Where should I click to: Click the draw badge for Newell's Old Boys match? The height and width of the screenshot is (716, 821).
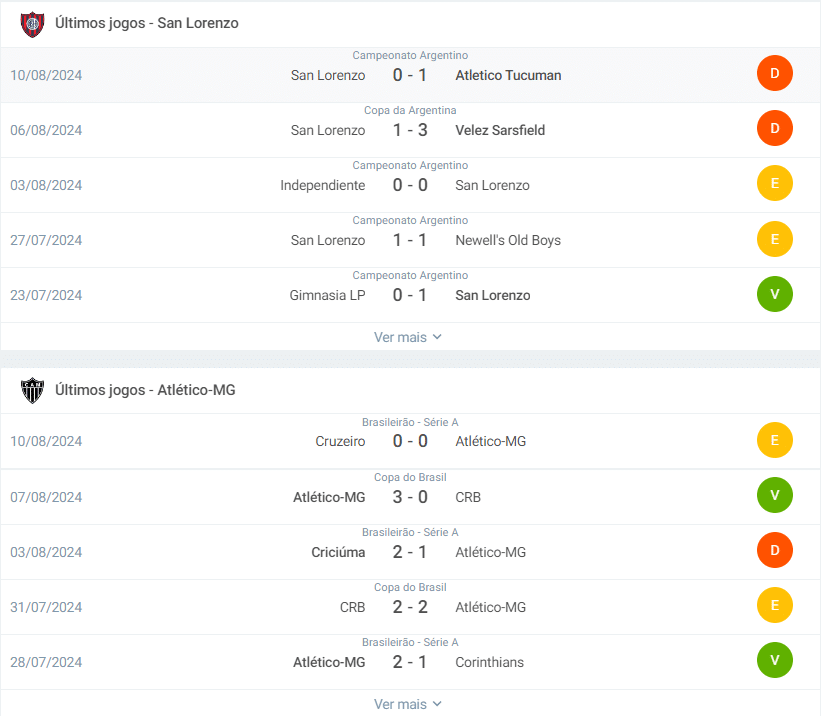(x=774, y=239)
